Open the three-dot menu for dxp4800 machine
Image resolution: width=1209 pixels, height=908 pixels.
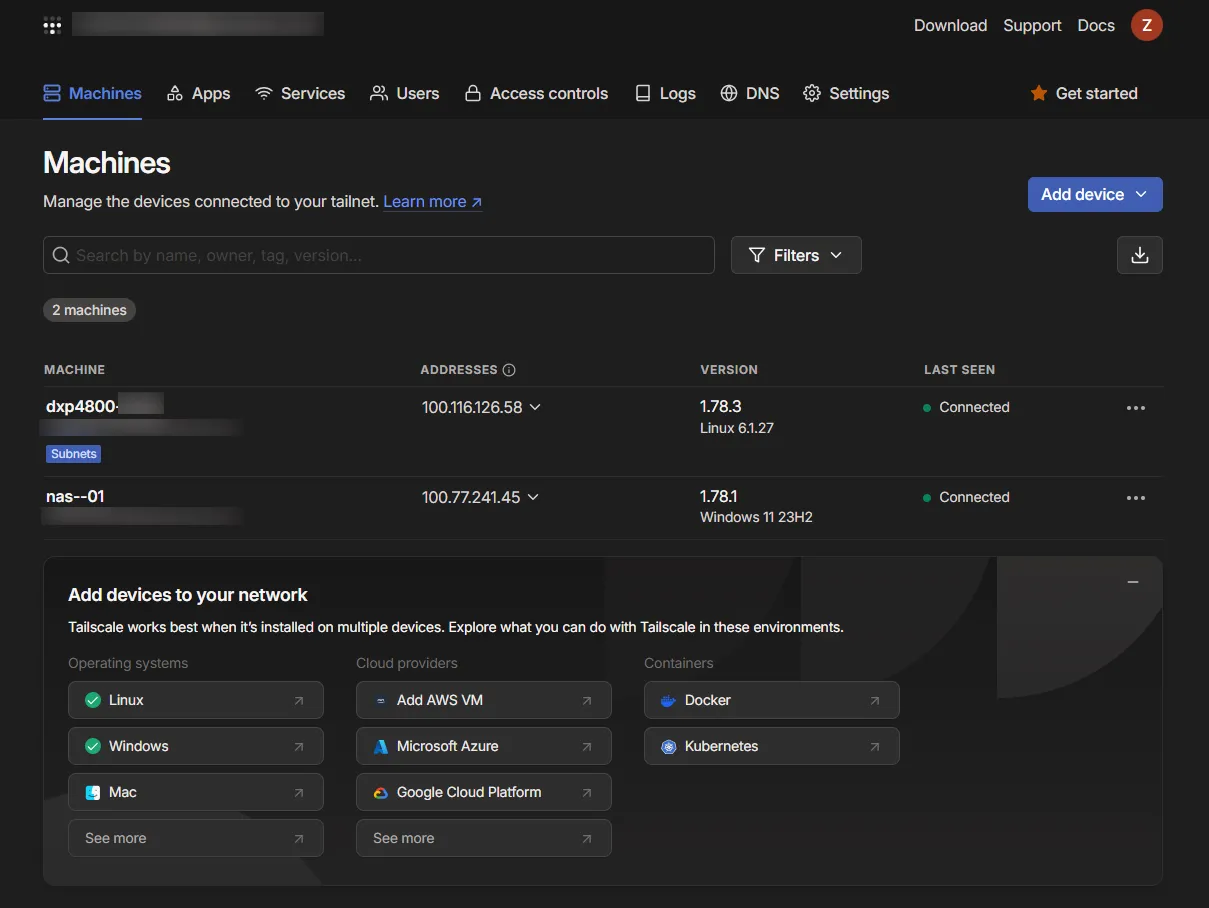click(x=1135, y=408)
